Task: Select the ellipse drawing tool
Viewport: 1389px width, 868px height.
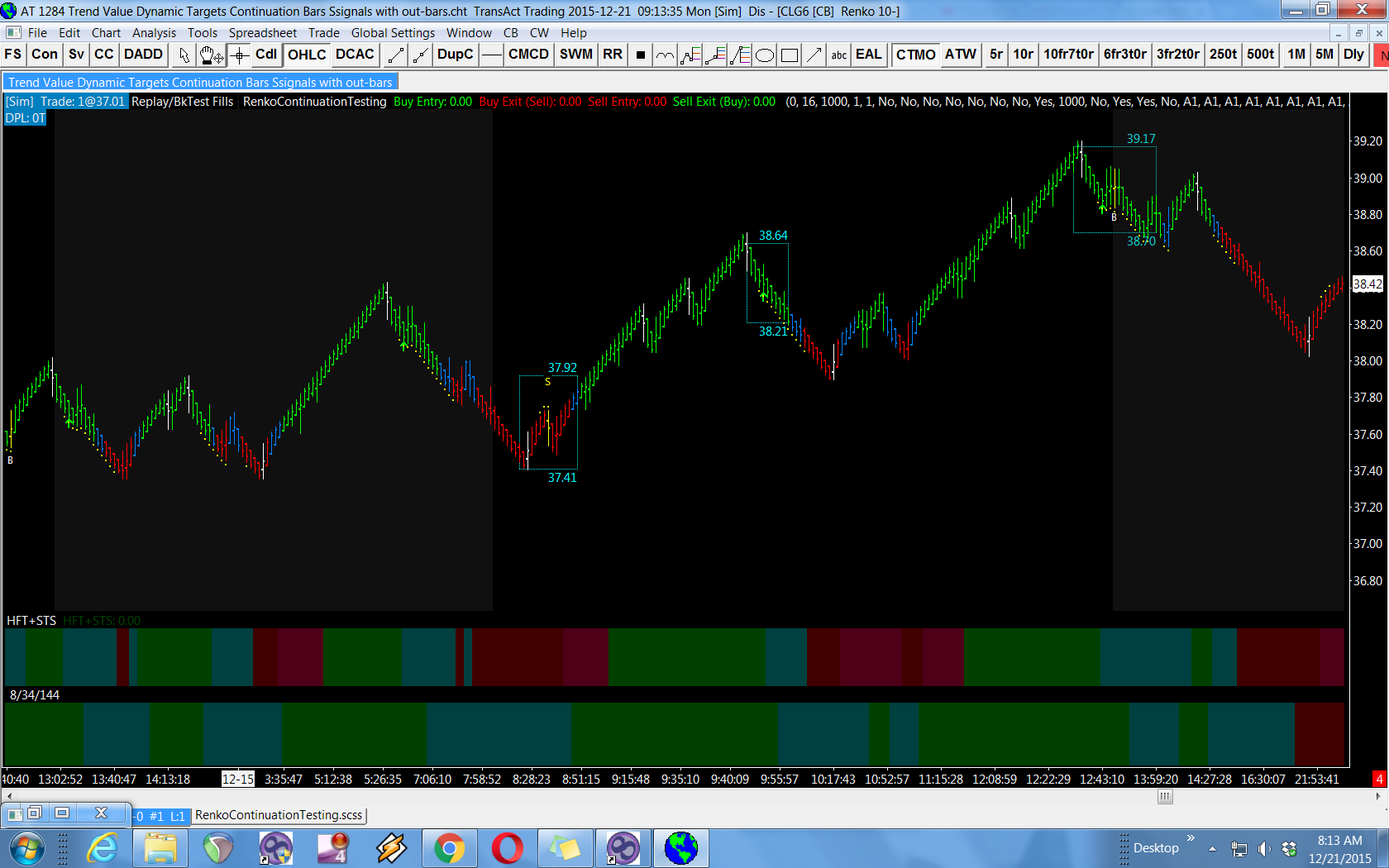Action: [765, 55]
